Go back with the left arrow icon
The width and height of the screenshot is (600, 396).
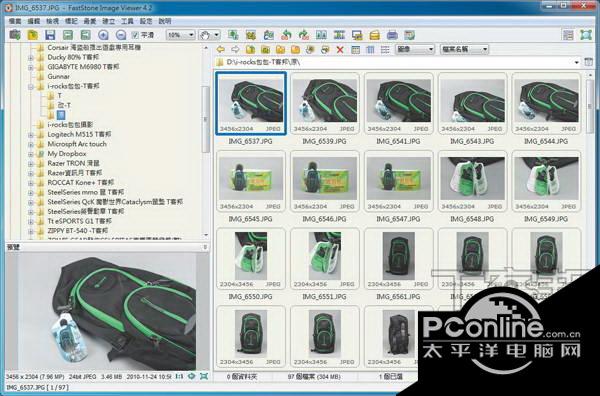(x=221, y=49)
